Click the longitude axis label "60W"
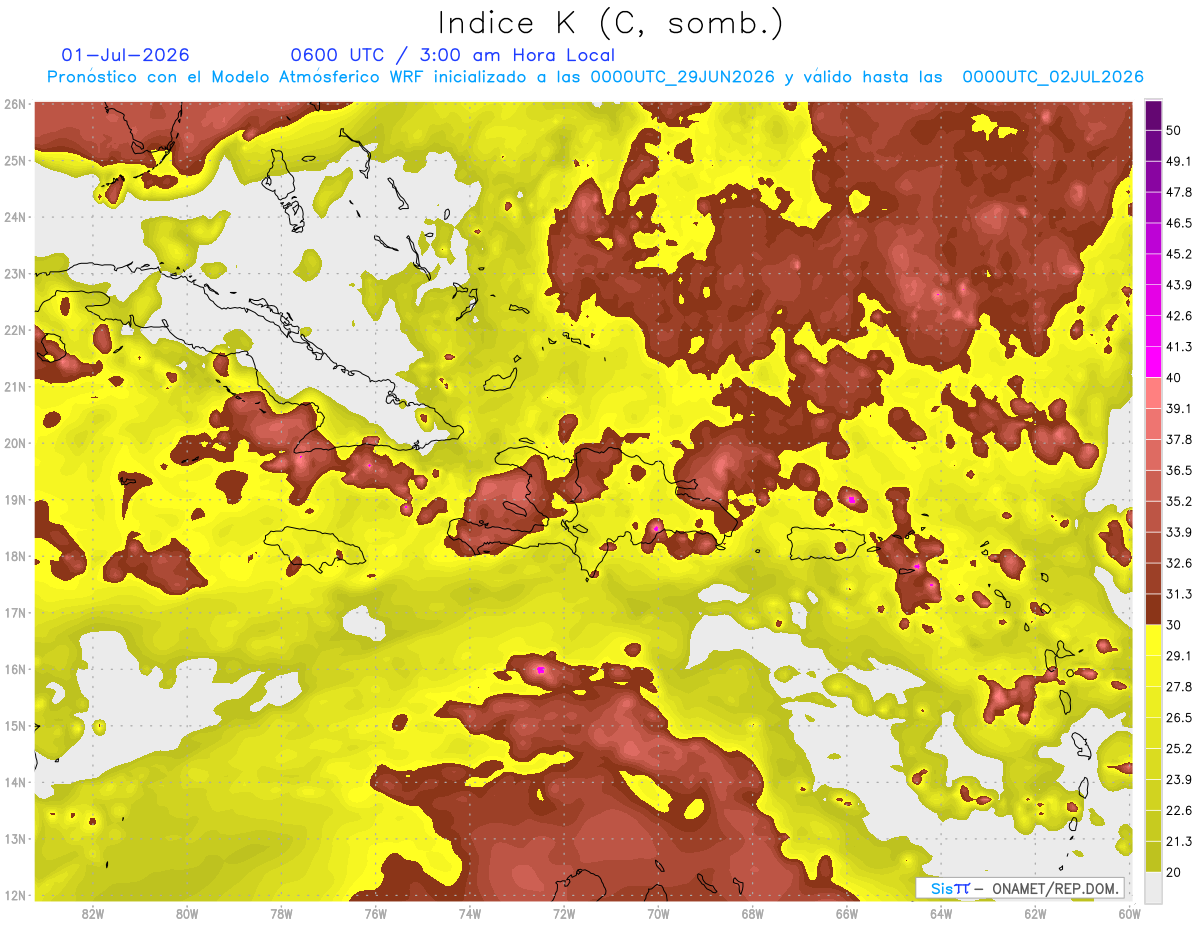 [1129, 913]
